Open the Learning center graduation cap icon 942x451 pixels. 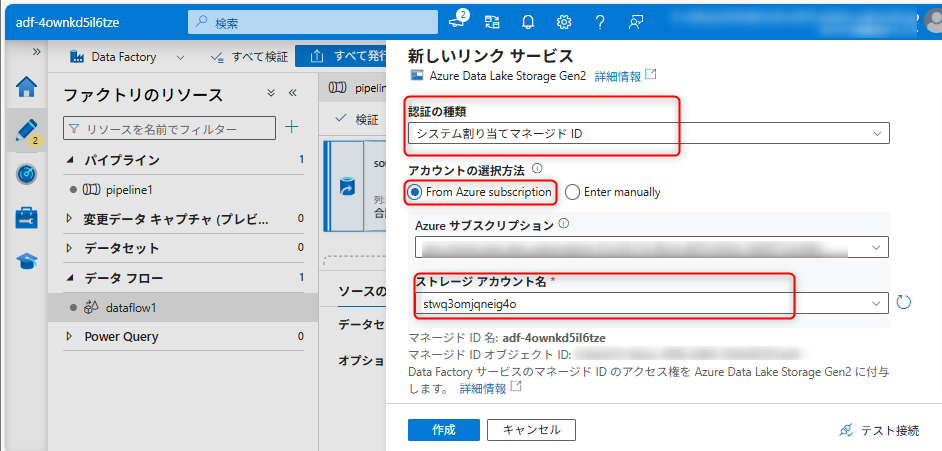tap(27, 260)
